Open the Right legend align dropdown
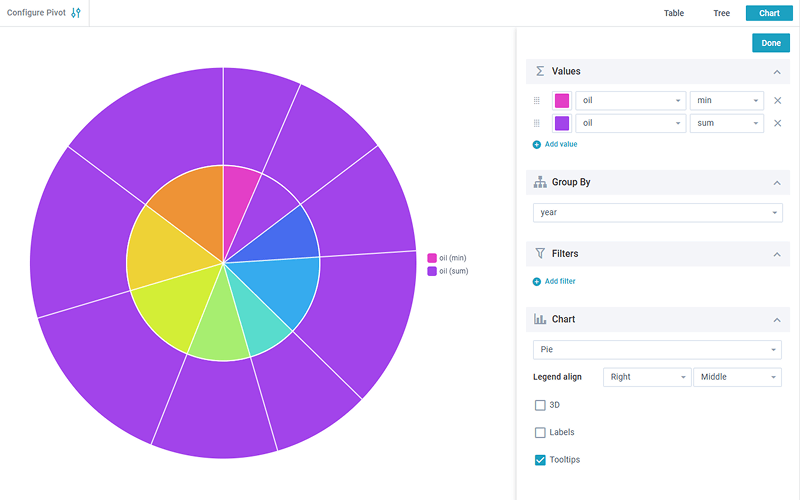Viewport: 800px width, 500px height. click(x=647, y=377)
